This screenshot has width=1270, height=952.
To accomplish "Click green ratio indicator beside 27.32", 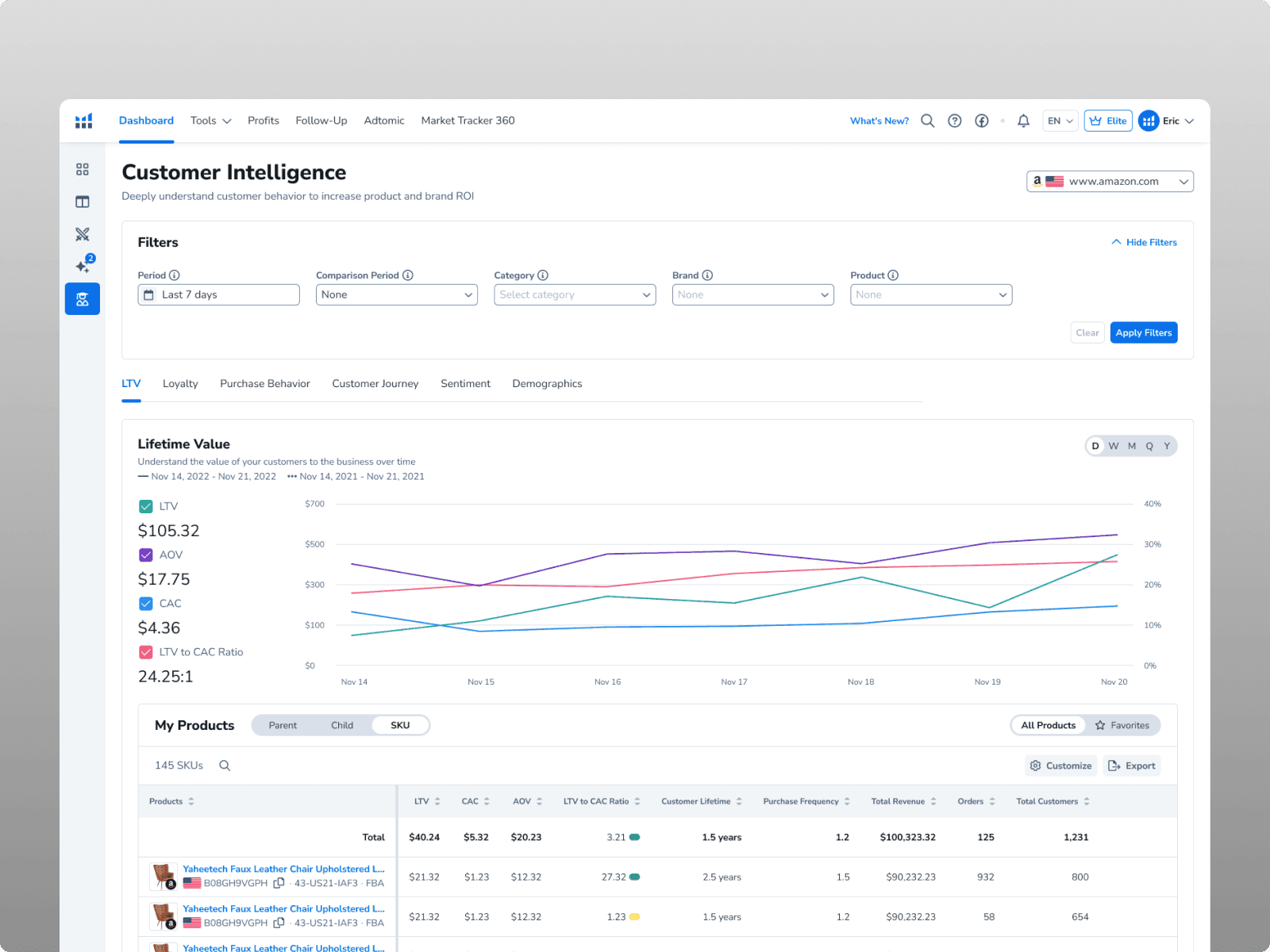I will (x=635, y=877).
